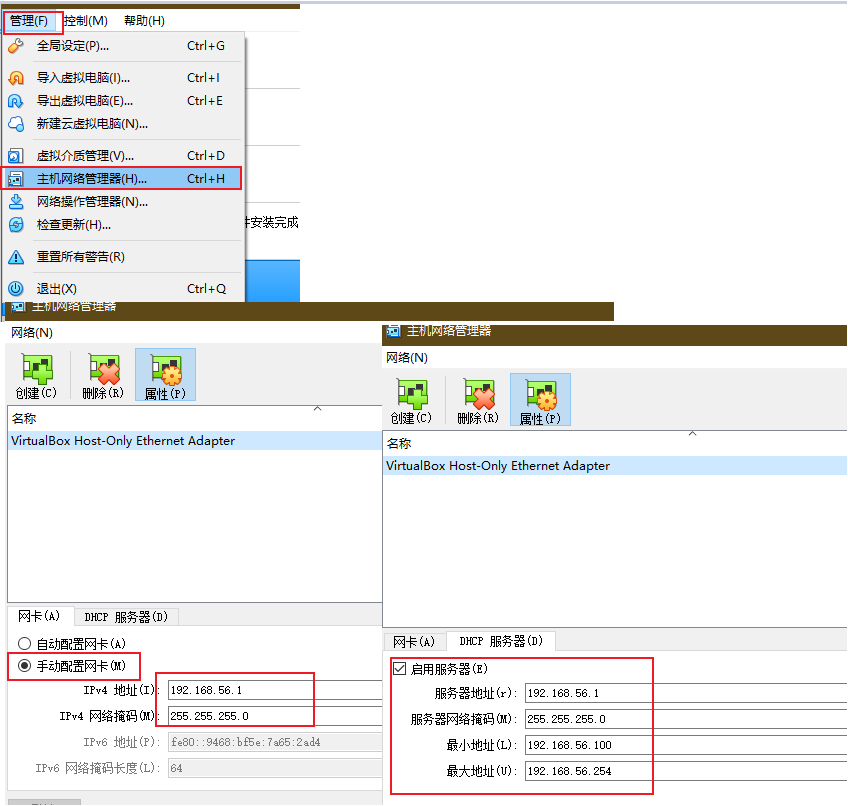Viewport: 848px width, 806px height.
Task: Open the 帮助(H) menu
Action: coord(144,21)
